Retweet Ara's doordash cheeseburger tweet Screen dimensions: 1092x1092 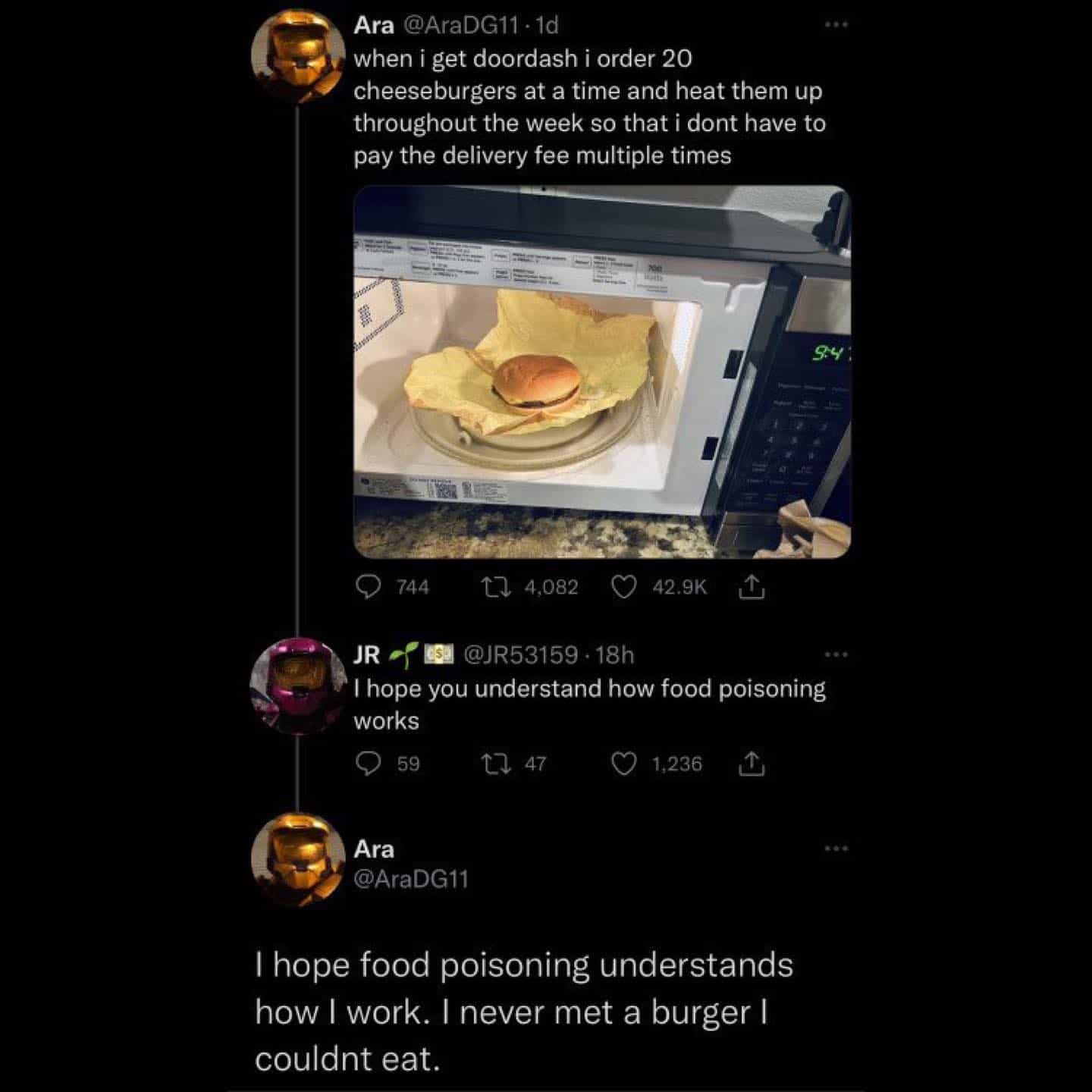(x=495, y=587)
